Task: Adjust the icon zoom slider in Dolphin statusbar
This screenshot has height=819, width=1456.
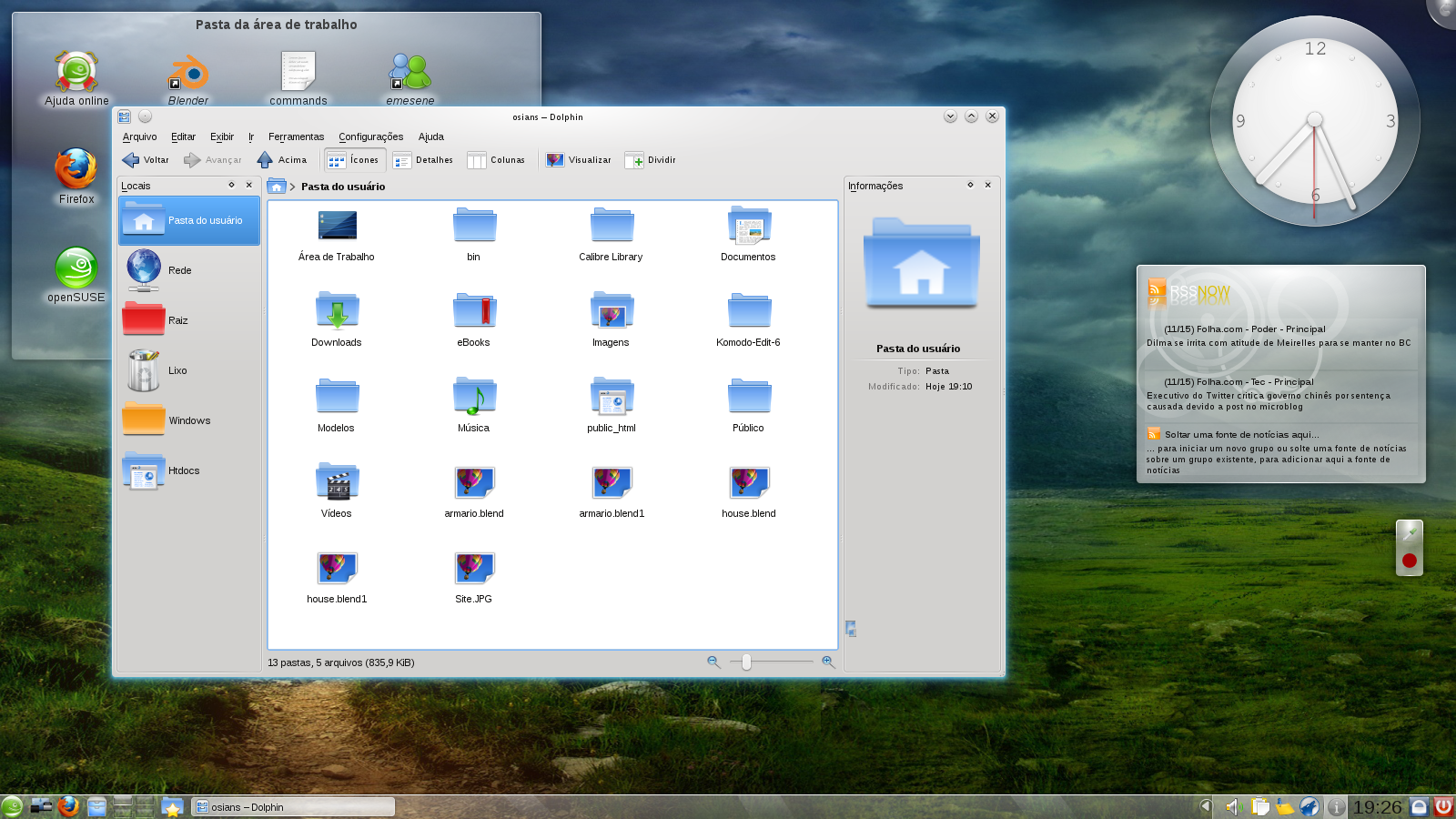Action: 748,662
